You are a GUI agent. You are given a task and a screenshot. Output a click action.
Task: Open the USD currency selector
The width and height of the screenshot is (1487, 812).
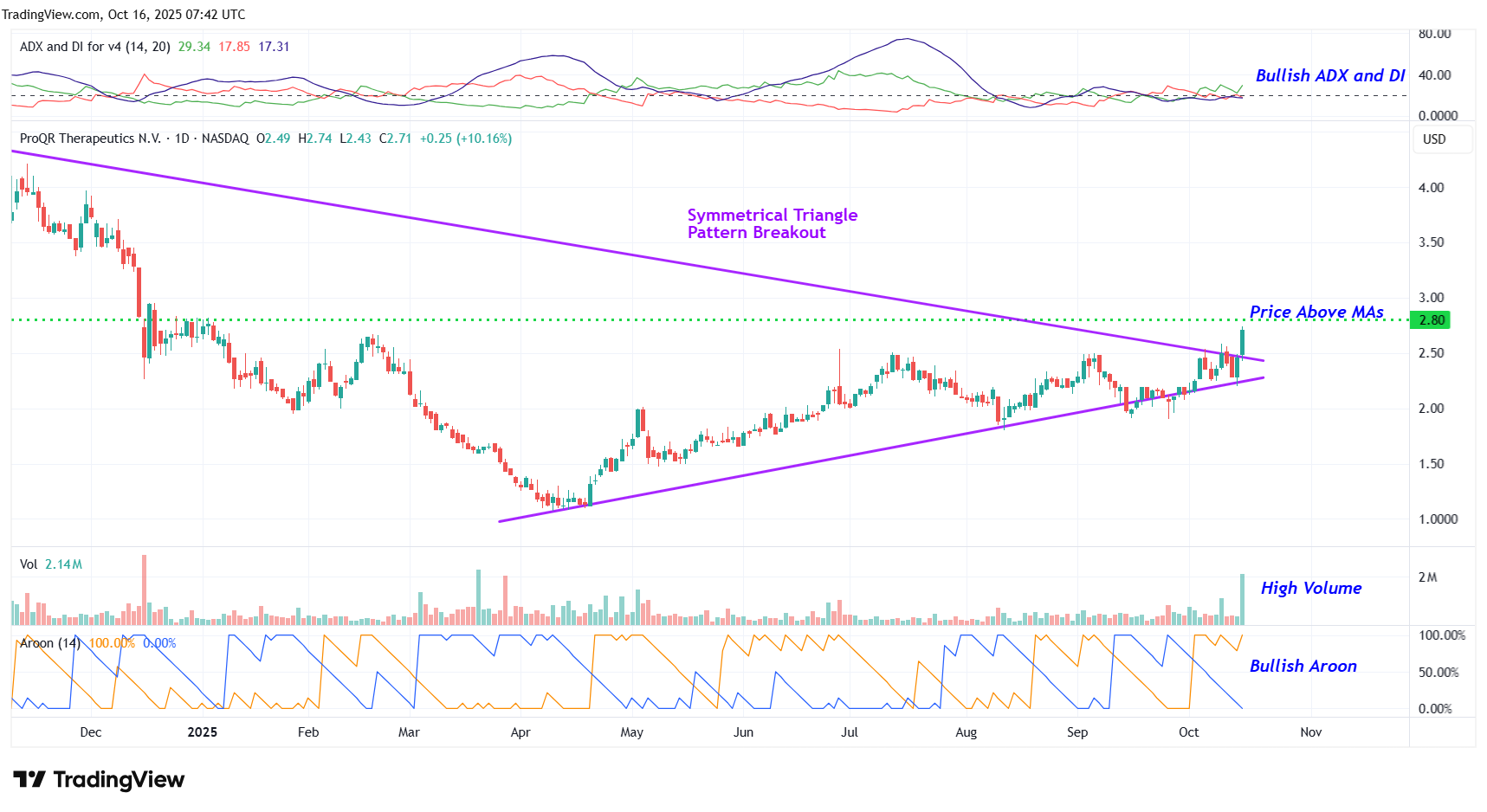tap(1434, 139)
